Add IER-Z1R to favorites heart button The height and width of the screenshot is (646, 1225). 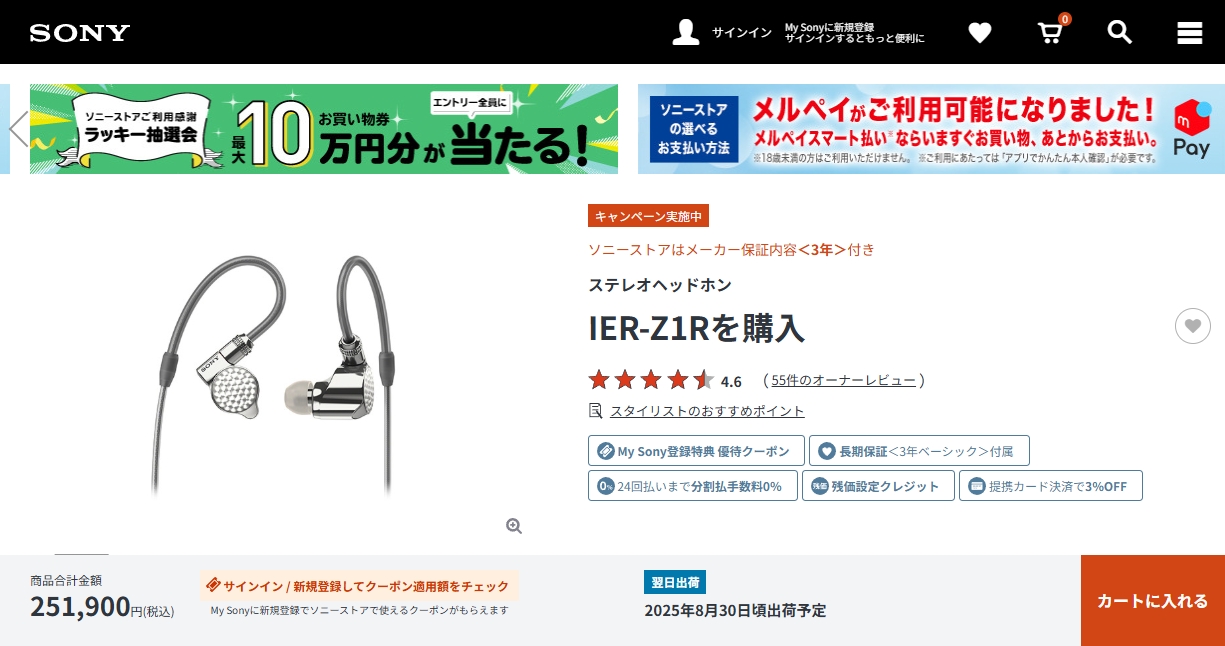pos(1193,326)
